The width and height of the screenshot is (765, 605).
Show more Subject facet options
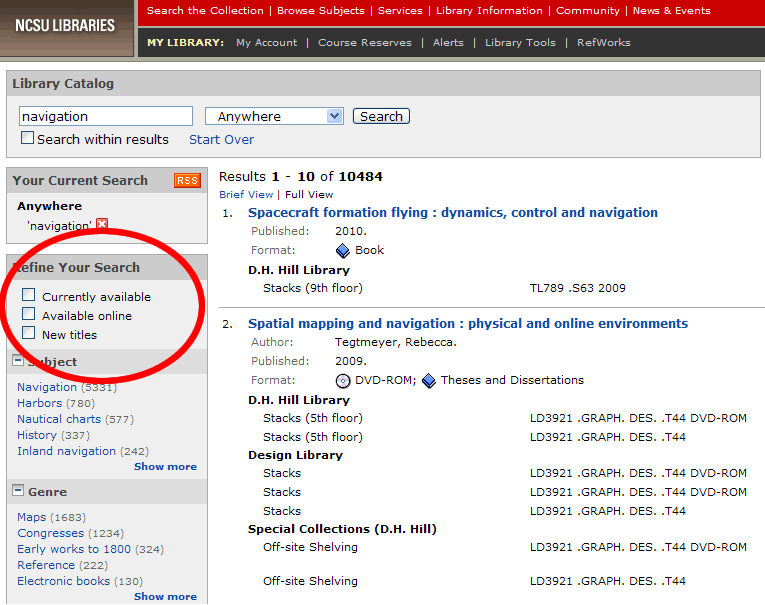(165, 467)
